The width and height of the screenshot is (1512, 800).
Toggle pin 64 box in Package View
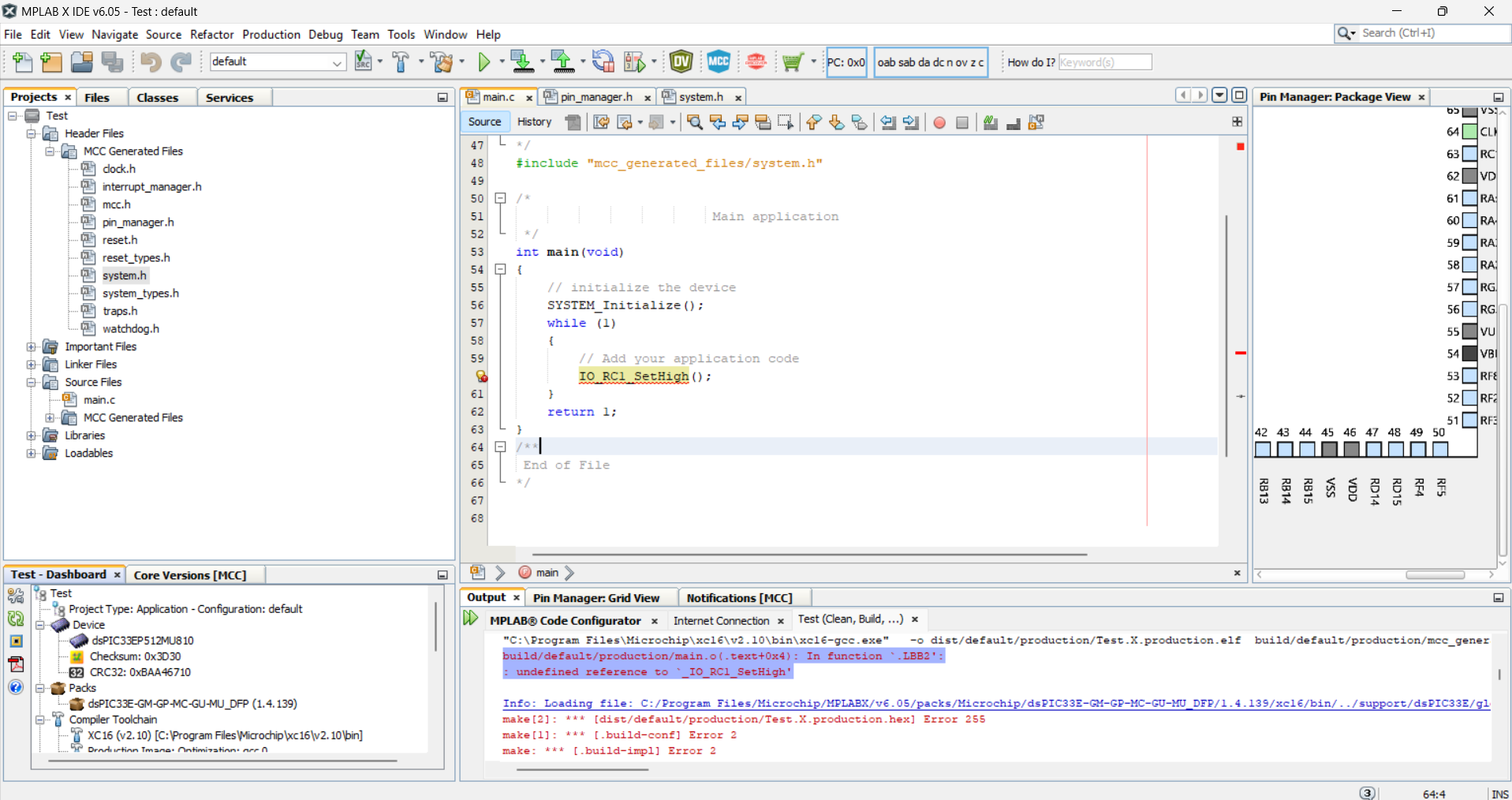1469,132
